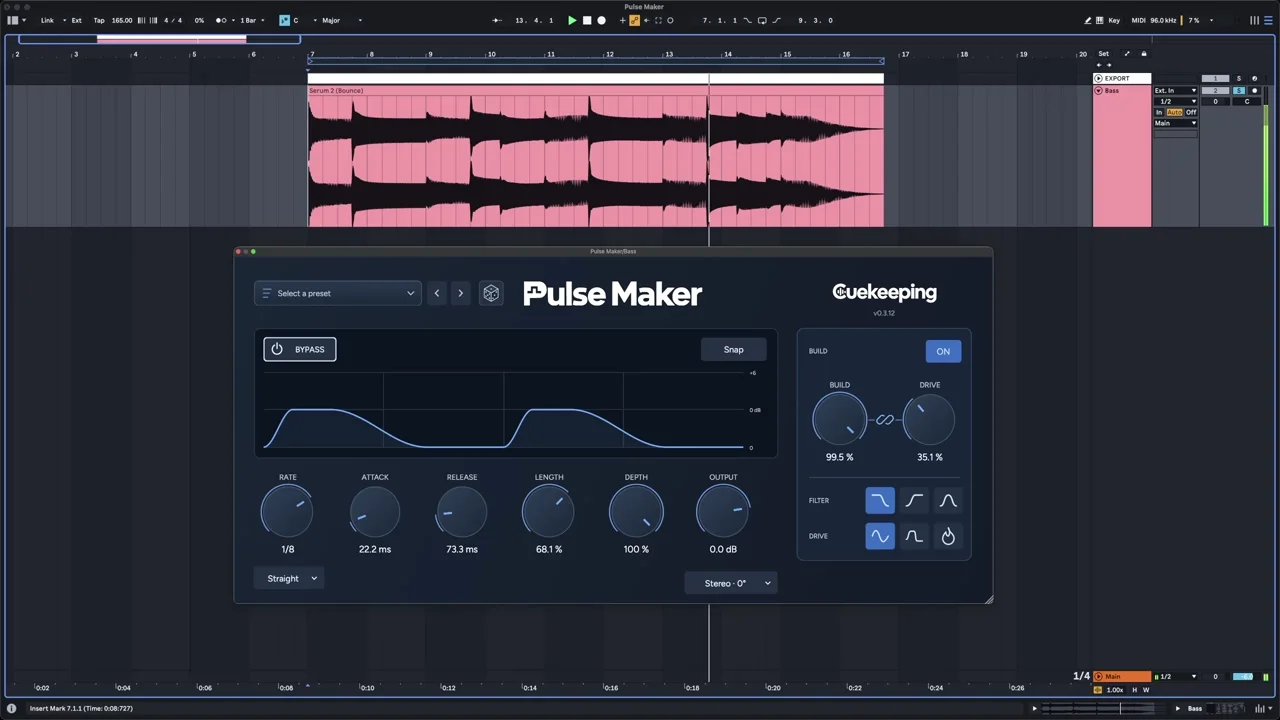Enable the draw mode pencil icon
Viewport: 1280px width, 720px height.
[x=1088, y=20]
